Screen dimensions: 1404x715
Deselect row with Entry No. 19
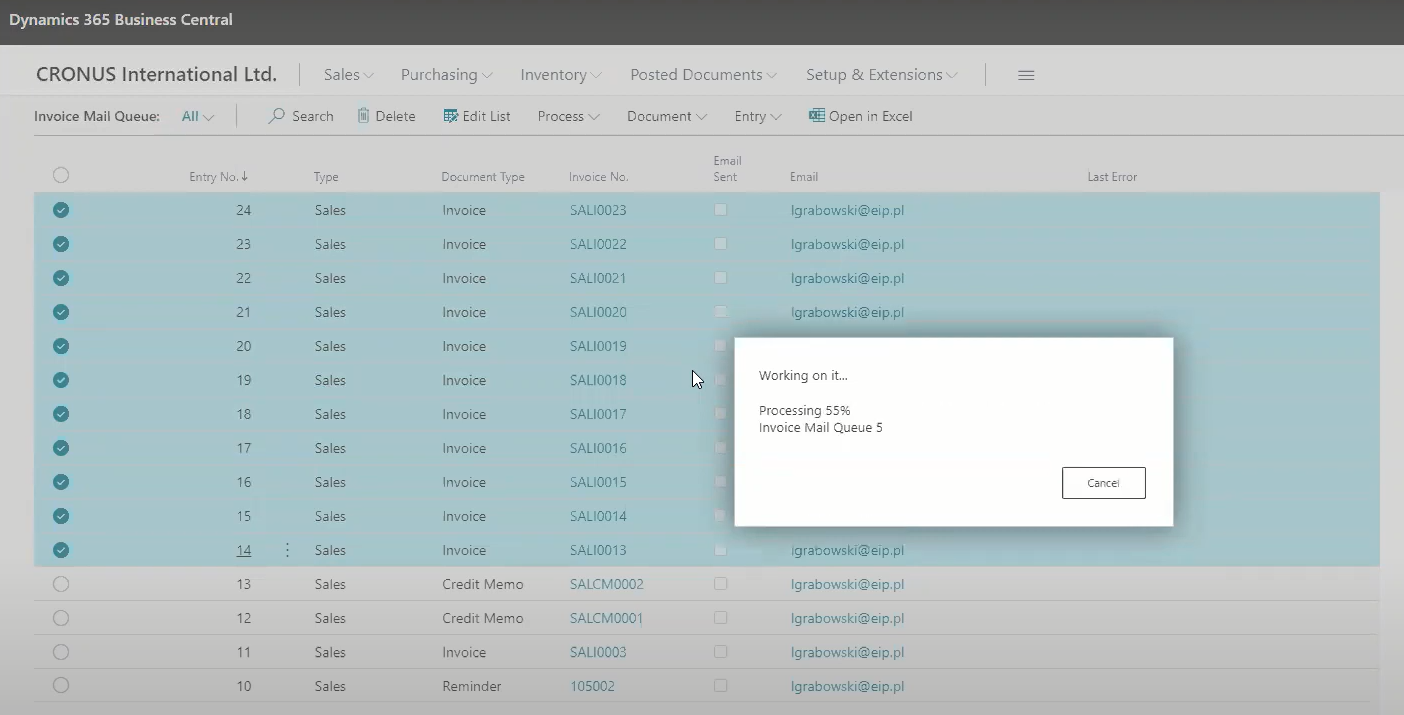[61, 380]
